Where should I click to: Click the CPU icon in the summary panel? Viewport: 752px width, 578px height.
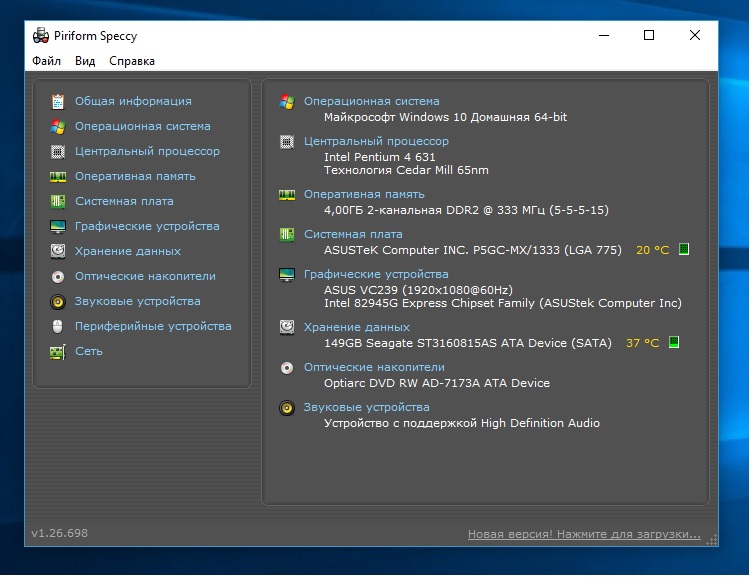[x=287, y=142]
